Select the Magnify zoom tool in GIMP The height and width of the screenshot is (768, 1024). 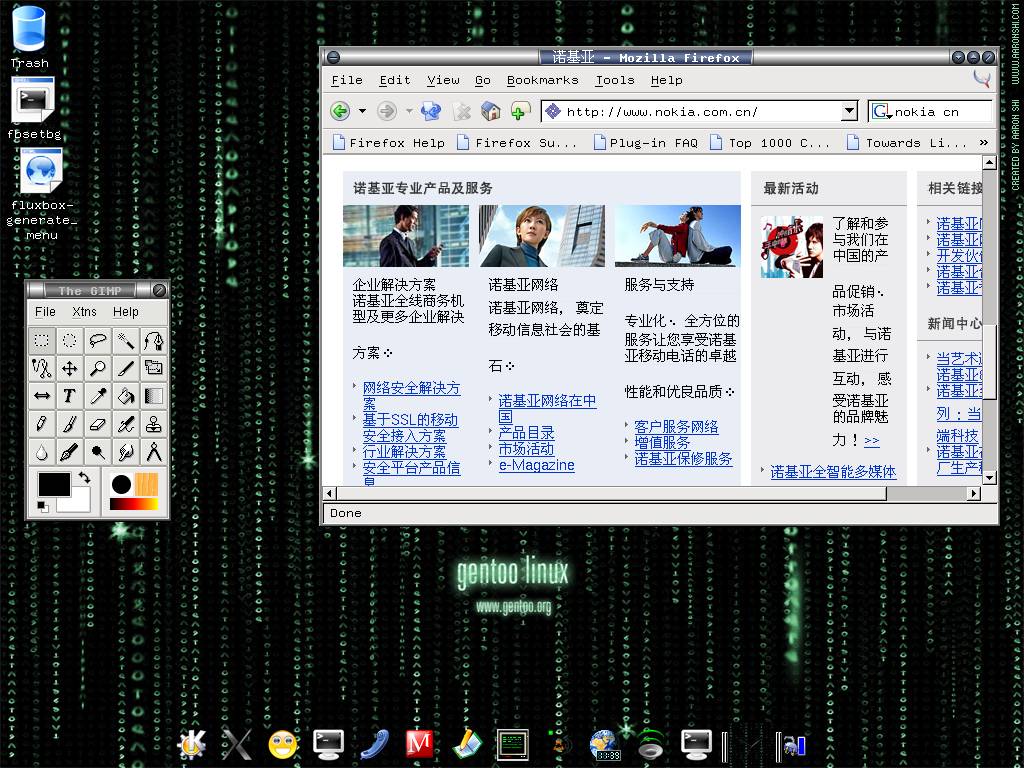[x=98, y=368]
